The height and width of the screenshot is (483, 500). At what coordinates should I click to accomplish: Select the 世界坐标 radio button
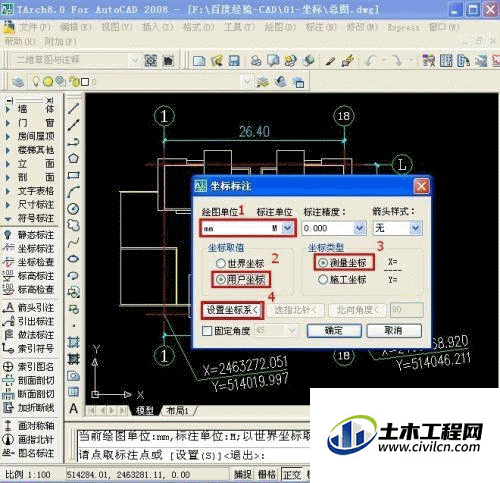(220, 263)
